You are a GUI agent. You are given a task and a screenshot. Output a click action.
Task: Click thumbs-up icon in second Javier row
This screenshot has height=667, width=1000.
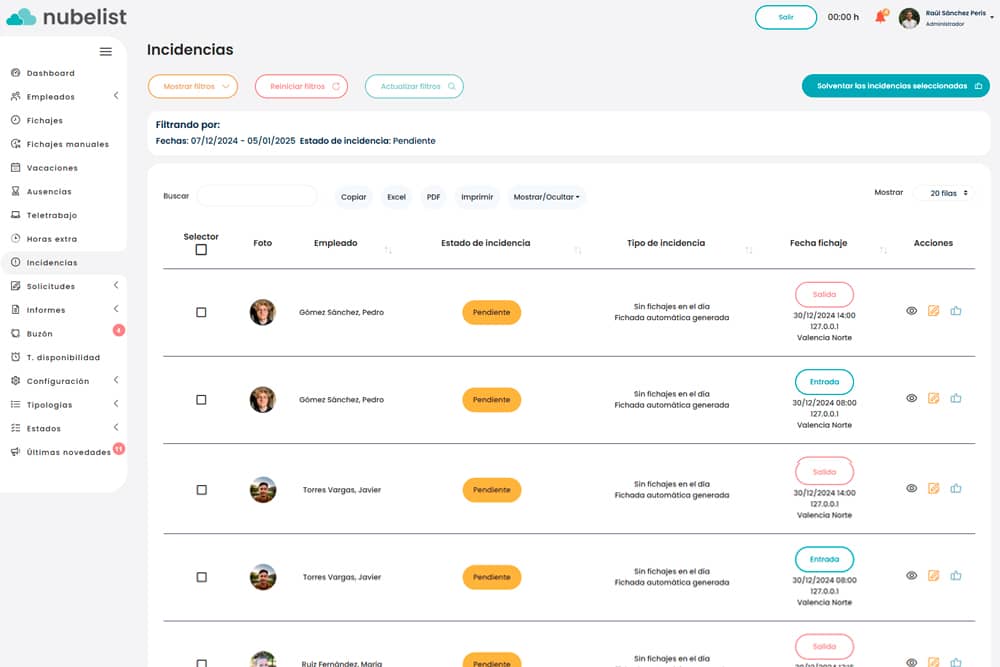point(956,576)
